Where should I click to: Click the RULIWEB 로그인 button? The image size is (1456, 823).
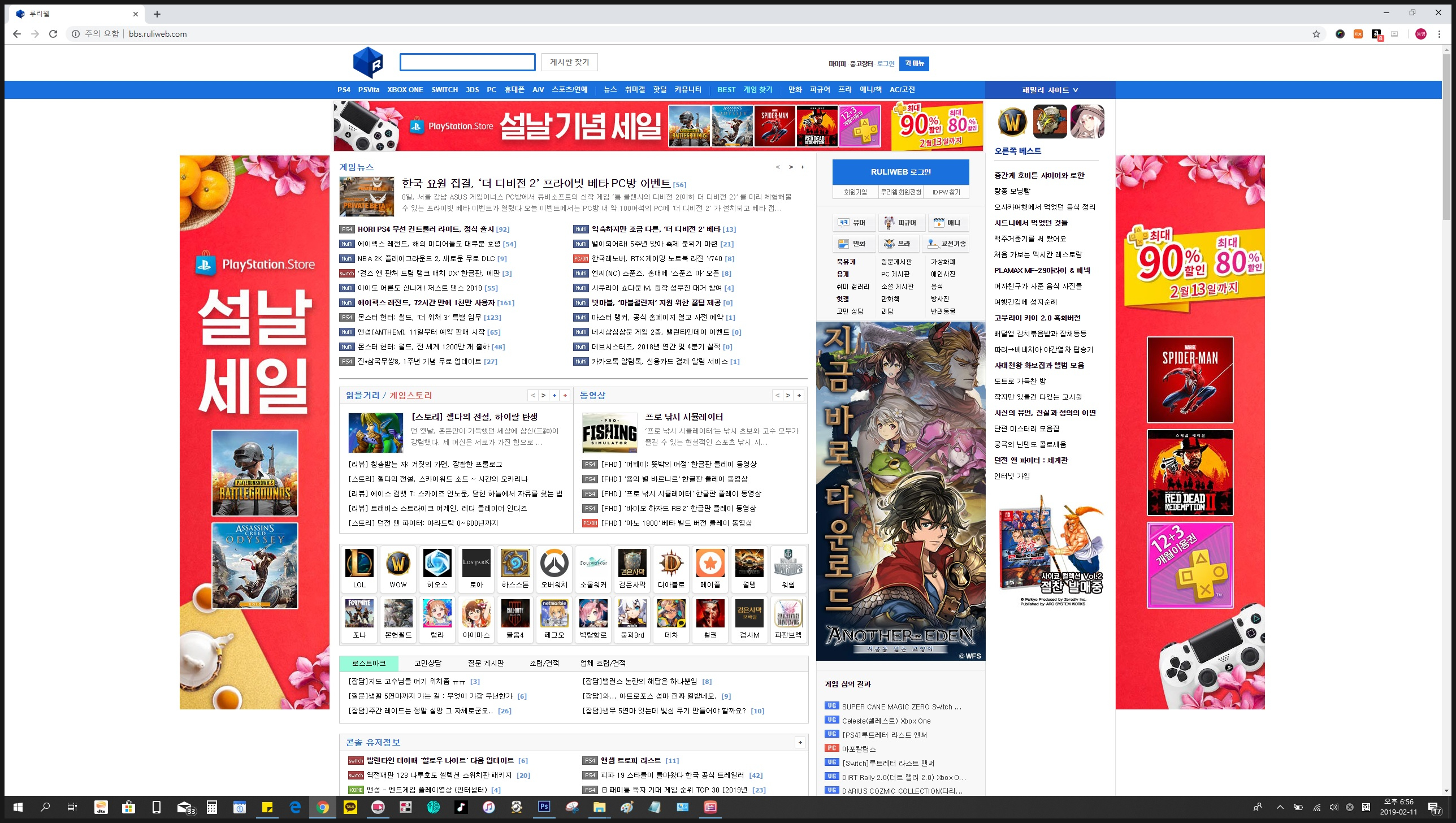pos(900,172)
